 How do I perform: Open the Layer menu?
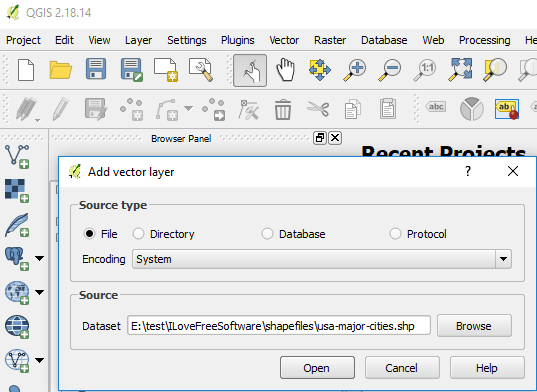(138, 40)
